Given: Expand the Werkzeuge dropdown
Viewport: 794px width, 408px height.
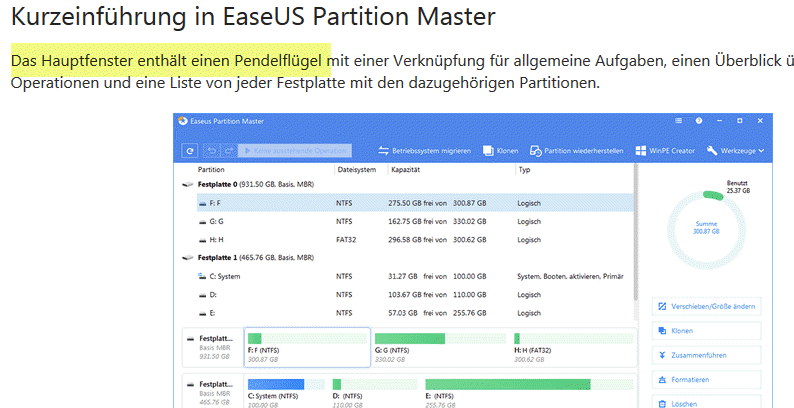Looking at the screenshot, I should coord(735,151).
